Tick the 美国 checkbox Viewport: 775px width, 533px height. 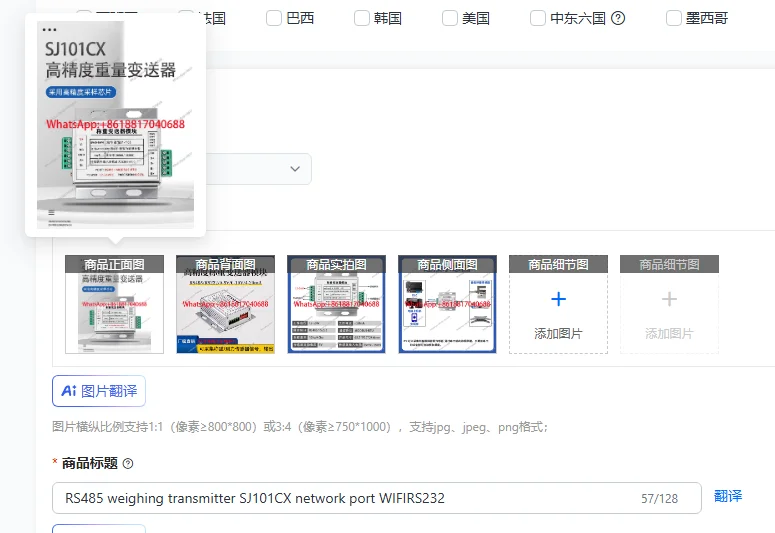(x=450, y=18)
